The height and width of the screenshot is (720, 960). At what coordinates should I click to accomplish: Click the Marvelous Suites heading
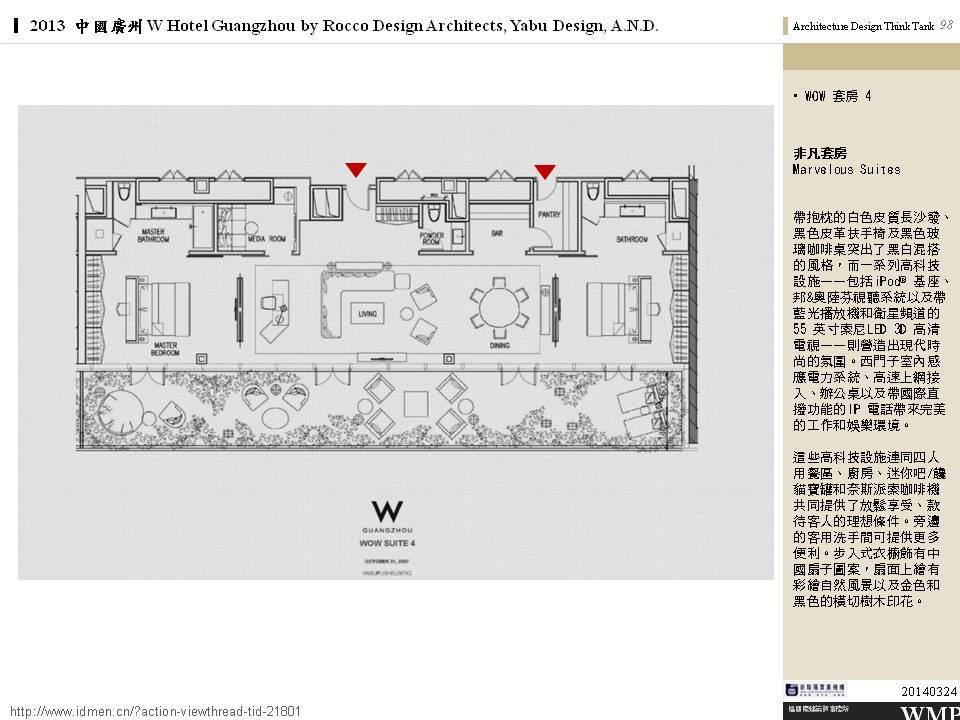pos(846,169)
